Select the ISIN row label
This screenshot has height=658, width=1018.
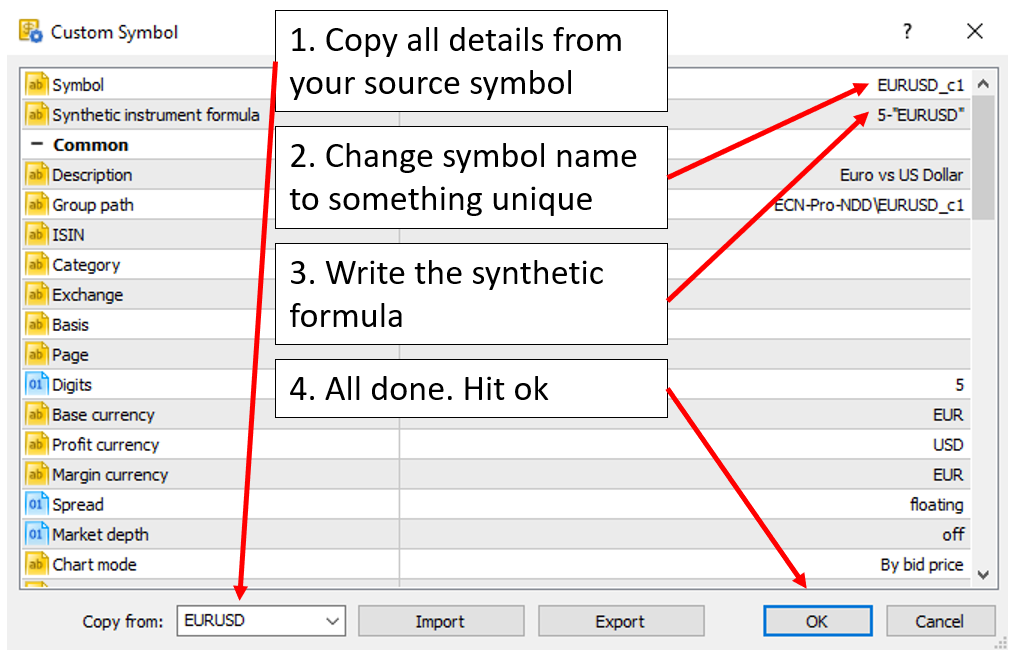(x=68, y=235)
